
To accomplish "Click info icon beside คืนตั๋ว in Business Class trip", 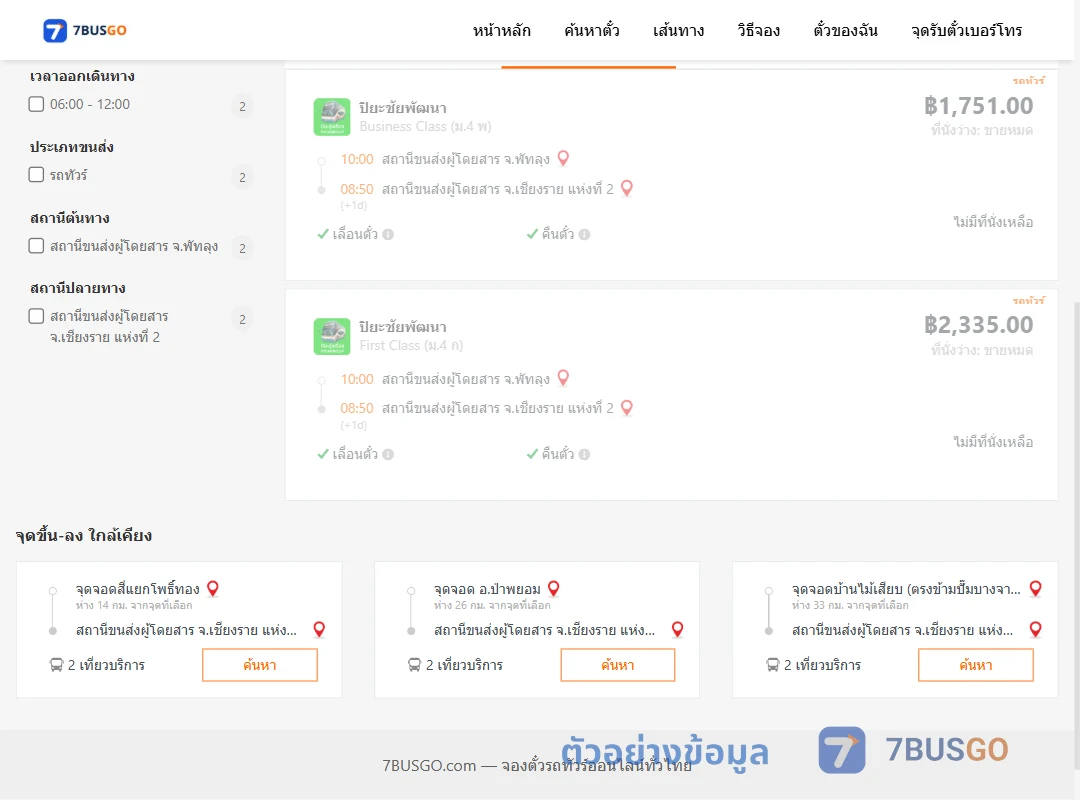I will pos(584,234).
